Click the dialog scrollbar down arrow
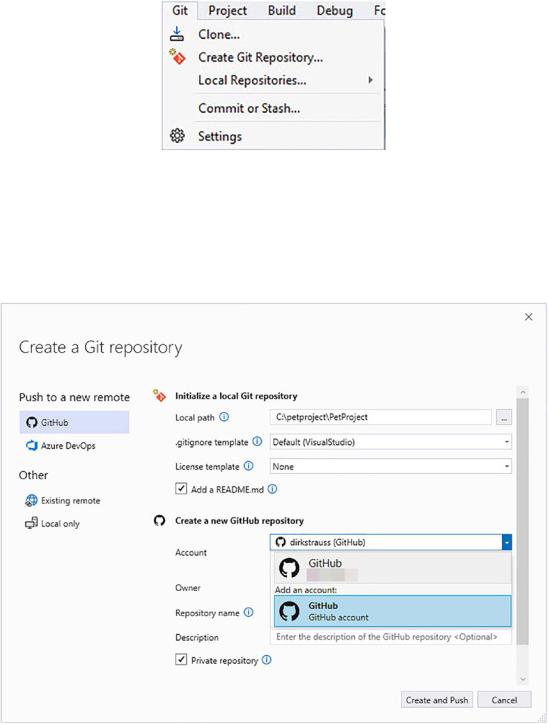This screenshot has width=548, height=724. (x=523, y=679)
